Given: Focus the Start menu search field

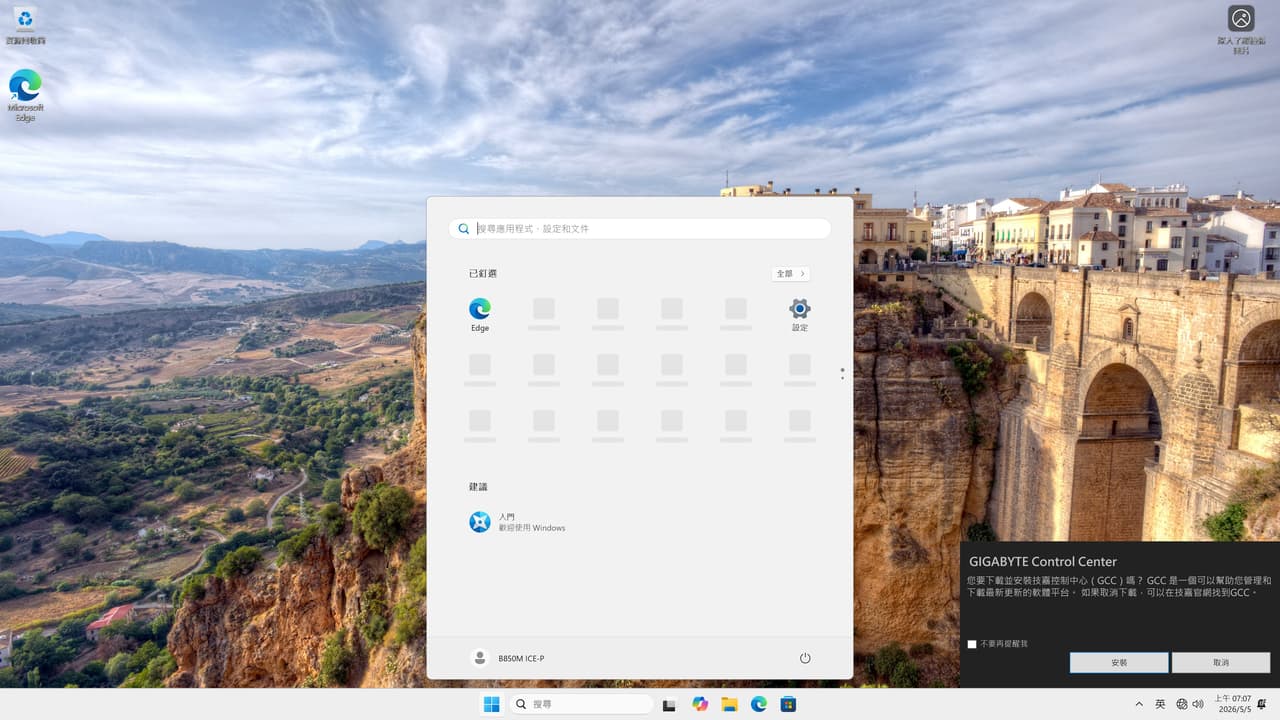Looking at the screenshot, I should point(640,229).
